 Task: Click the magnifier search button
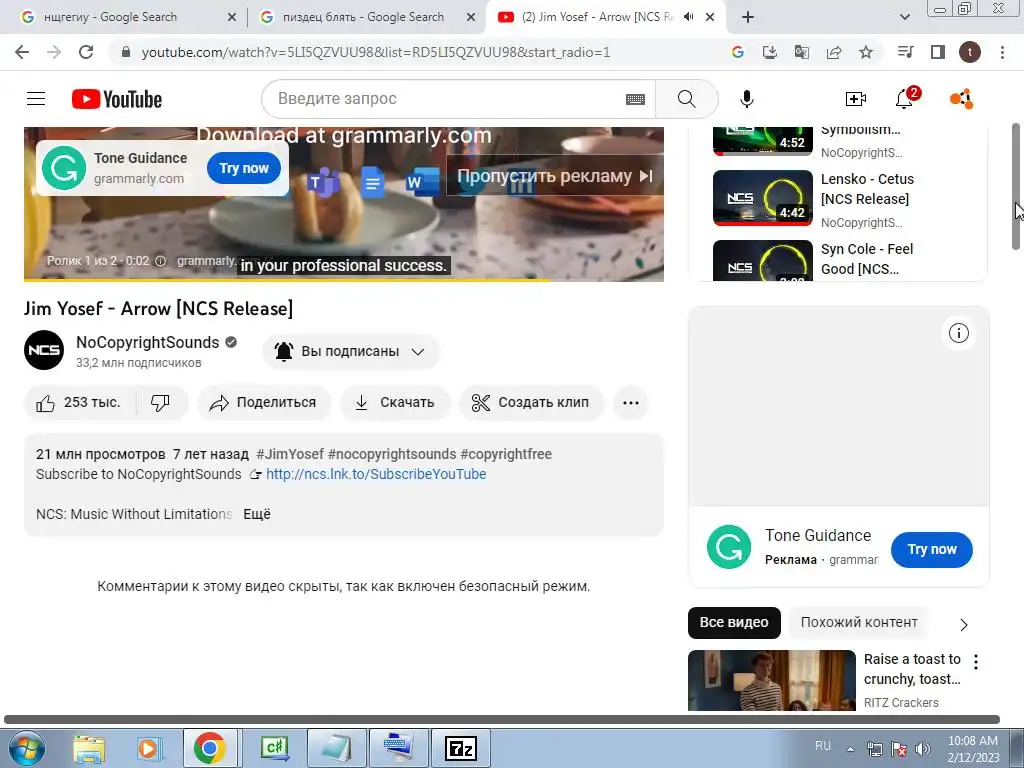pyautogui.click(x=686, y=99)
